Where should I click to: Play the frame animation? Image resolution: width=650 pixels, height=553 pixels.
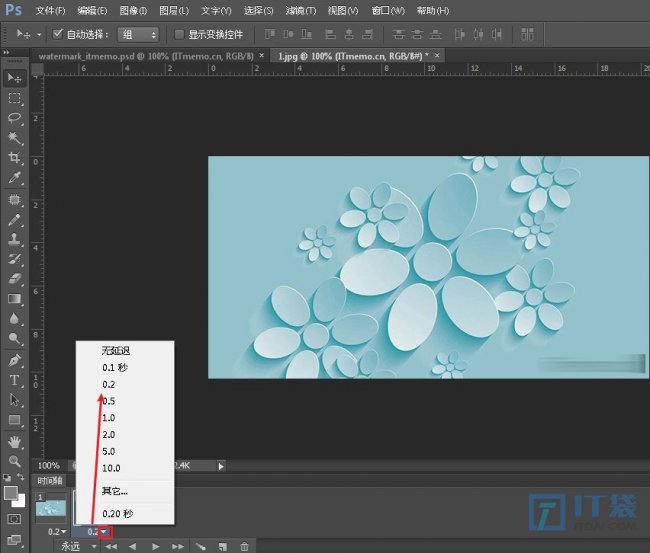click(155, 546)
